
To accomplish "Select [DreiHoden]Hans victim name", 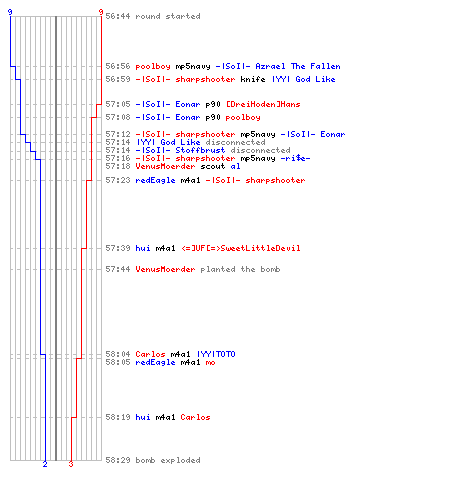I will tap(263, 104).
